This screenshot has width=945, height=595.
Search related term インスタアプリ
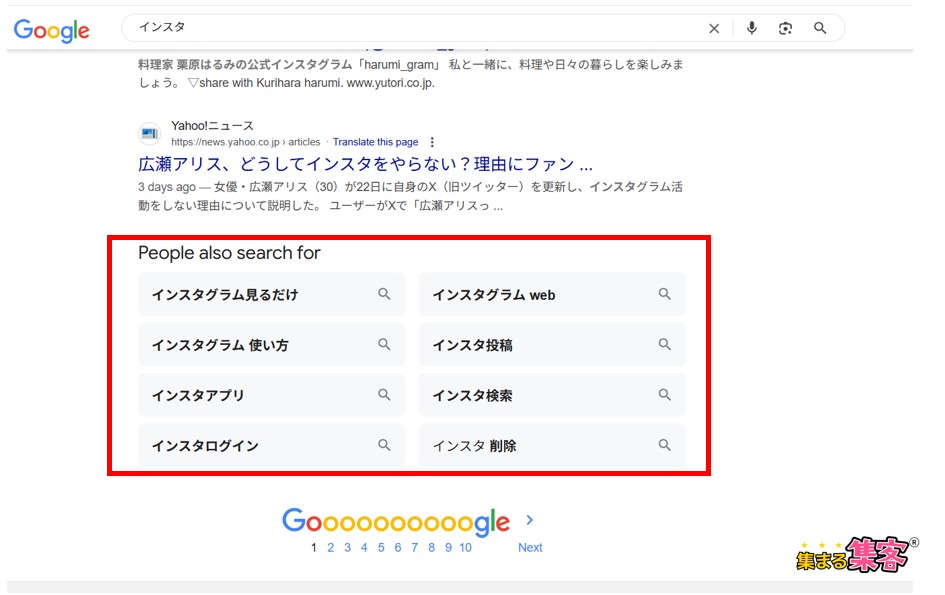(x=271, y=395)
